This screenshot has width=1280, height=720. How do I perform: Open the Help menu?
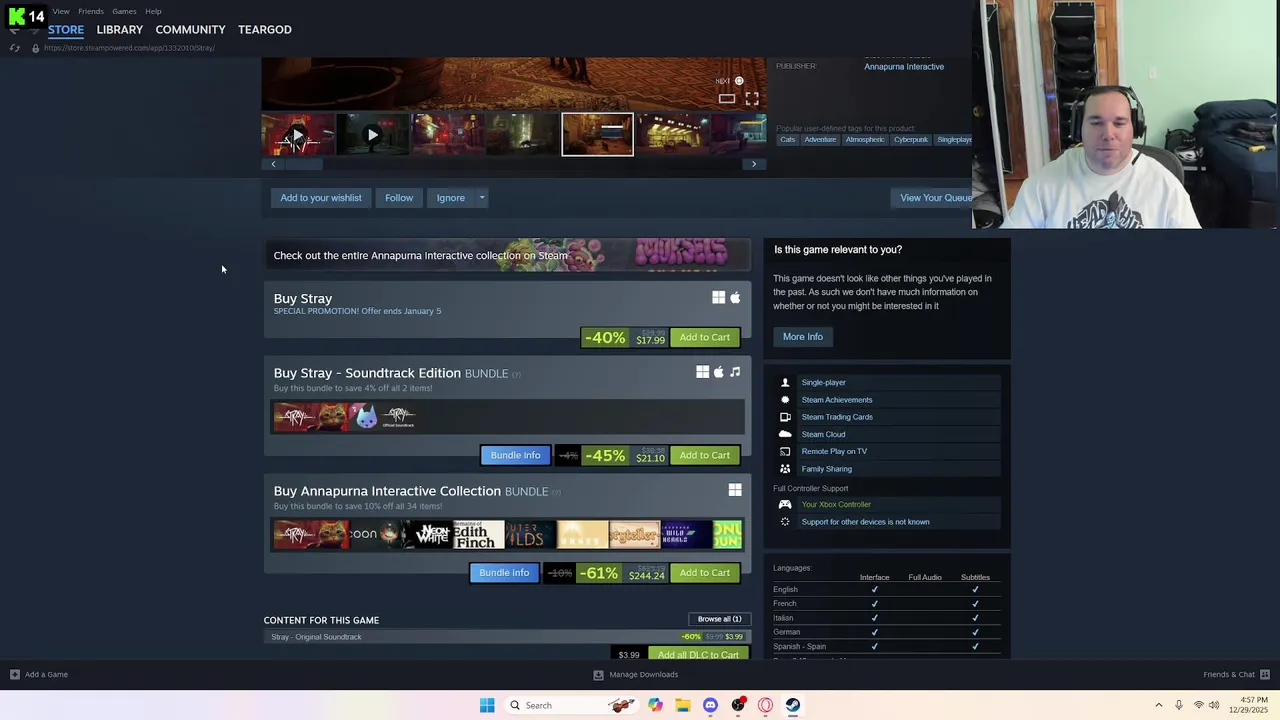[153, 11]
